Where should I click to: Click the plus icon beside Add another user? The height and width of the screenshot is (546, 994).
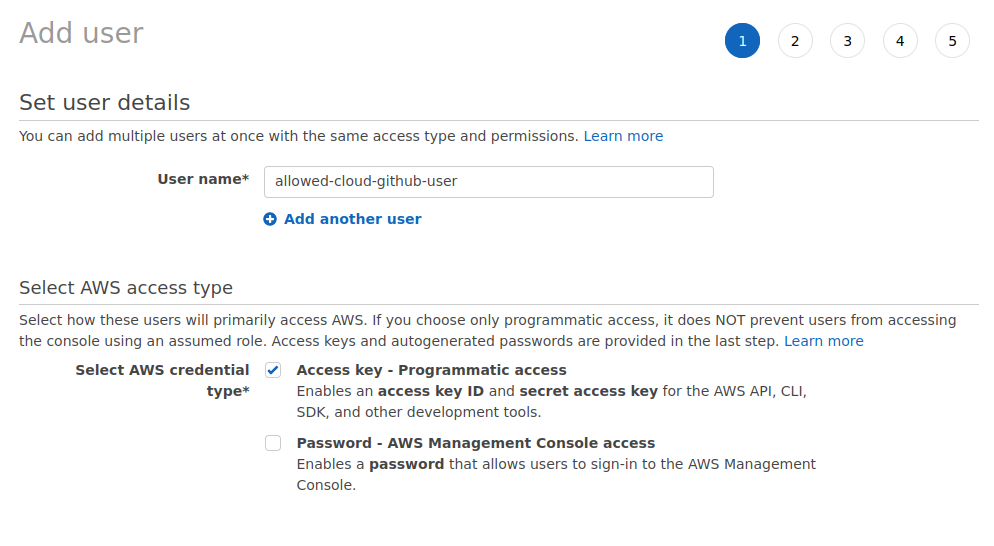coord(270,219)
